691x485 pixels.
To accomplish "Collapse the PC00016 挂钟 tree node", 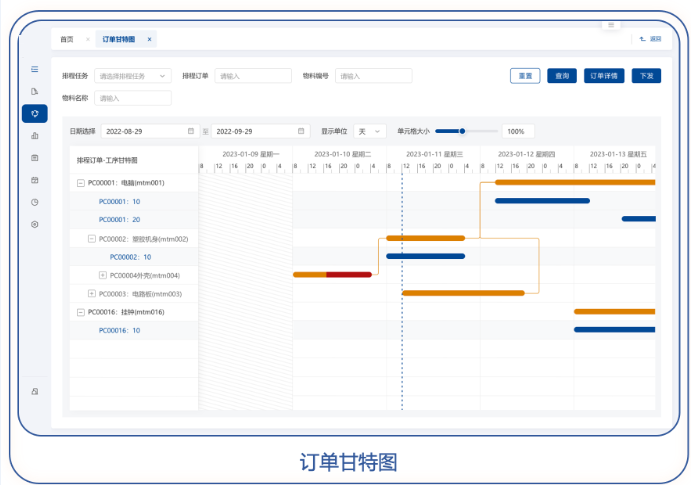I will 81,312.
